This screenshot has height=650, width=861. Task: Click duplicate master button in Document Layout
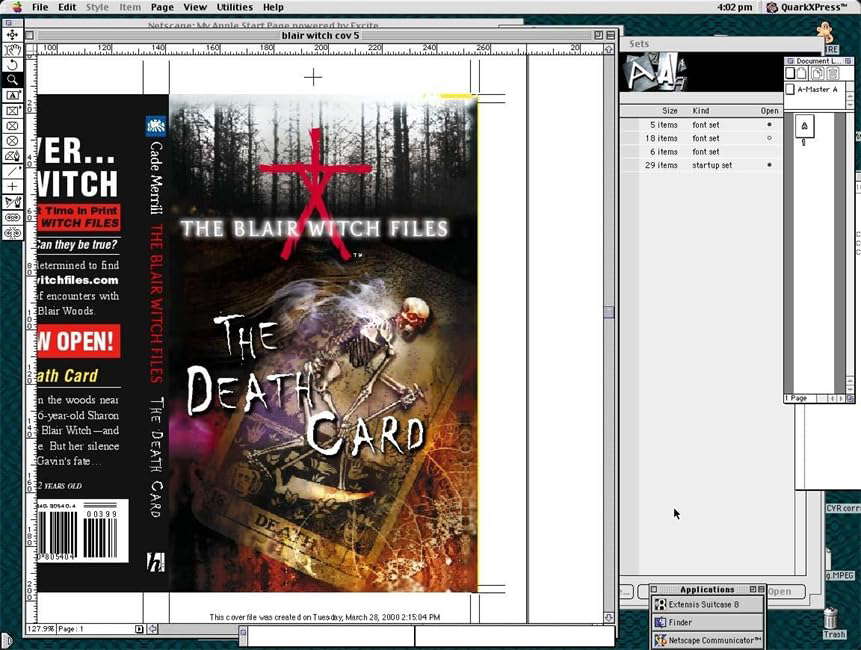pos(818,74)
